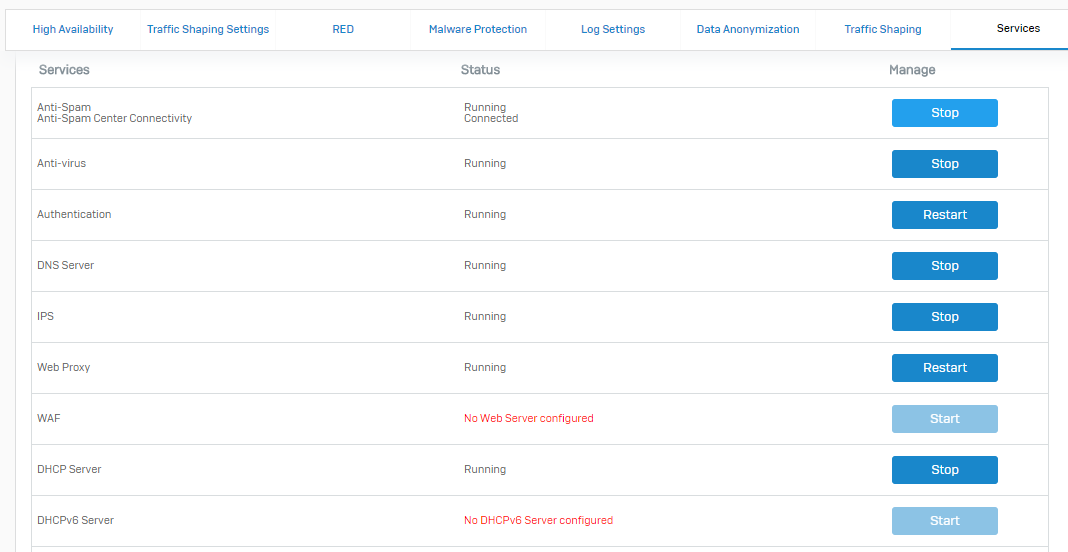Select the Web Proxy service name

click(x=63, y=367)
